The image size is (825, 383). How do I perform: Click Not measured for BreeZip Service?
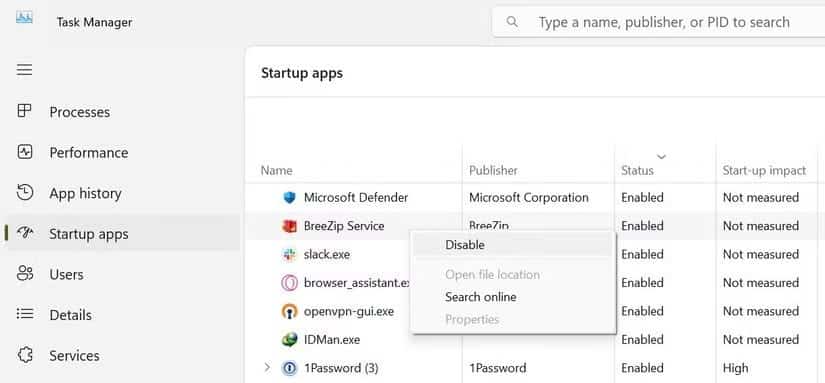pos(761,226)
